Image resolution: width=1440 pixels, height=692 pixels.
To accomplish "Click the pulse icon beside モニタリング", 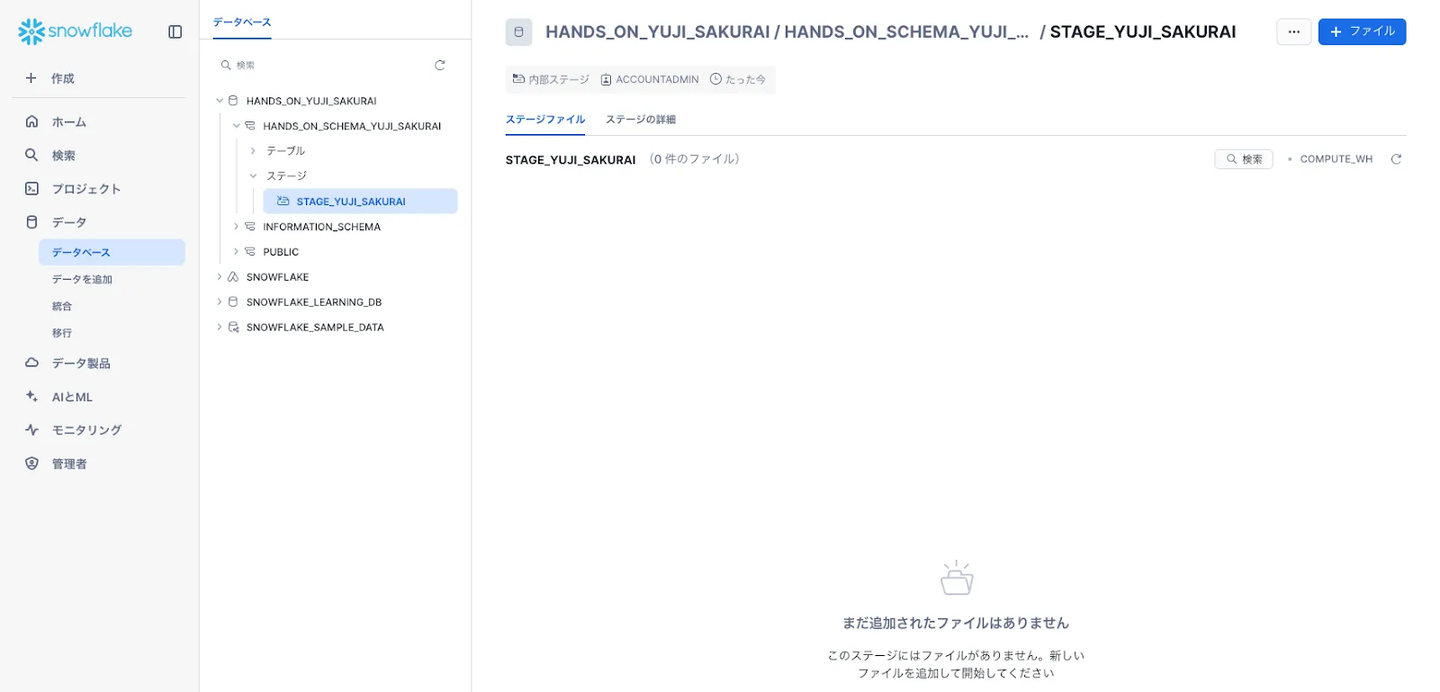I will coord(32,430).
